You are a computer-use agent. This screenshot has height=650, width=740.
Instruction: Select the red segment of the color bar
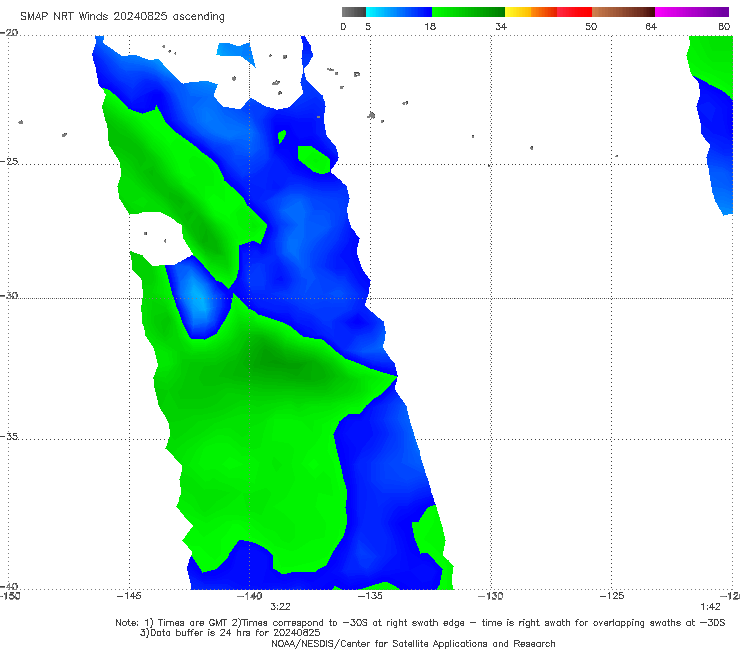tap(574, 12)
